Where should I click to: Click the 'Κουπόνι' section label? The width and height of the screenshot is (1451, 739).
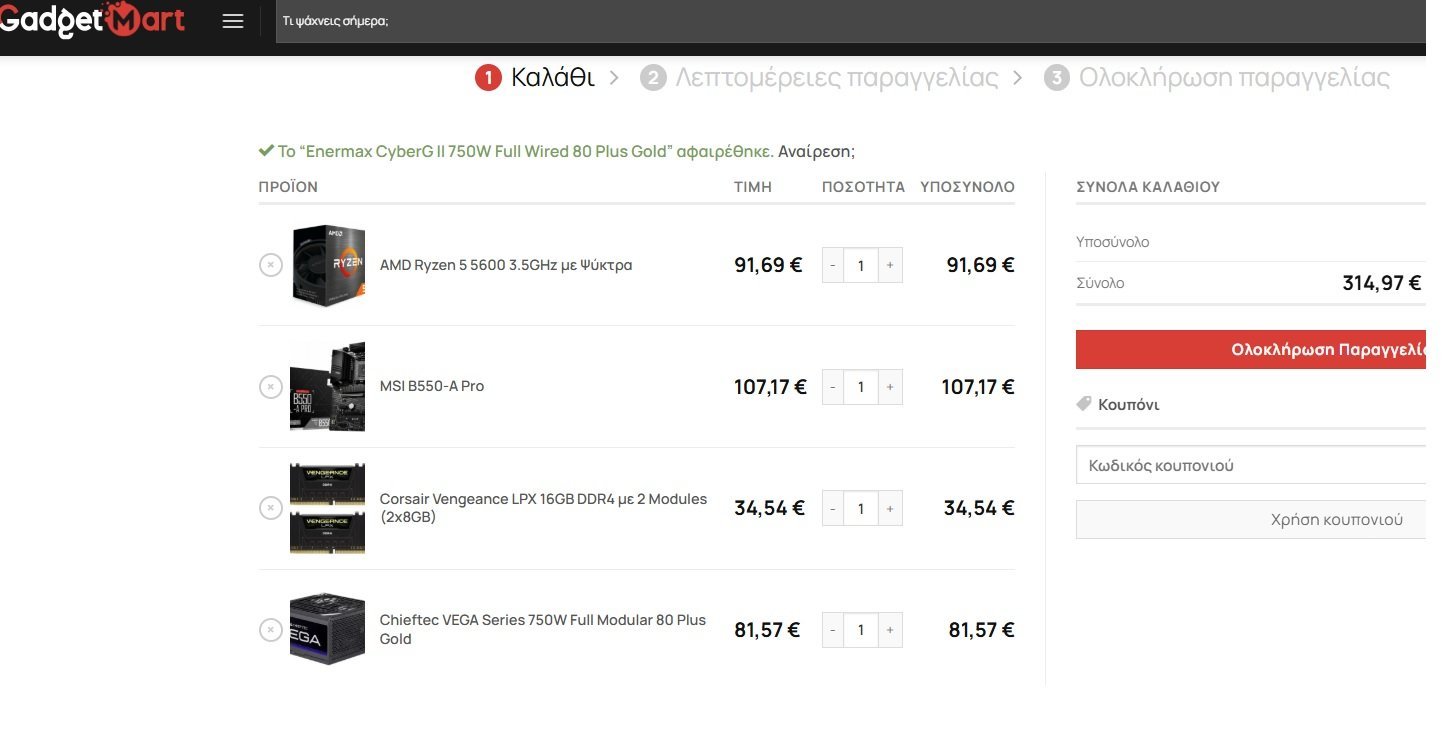[x=1128, y=405]
